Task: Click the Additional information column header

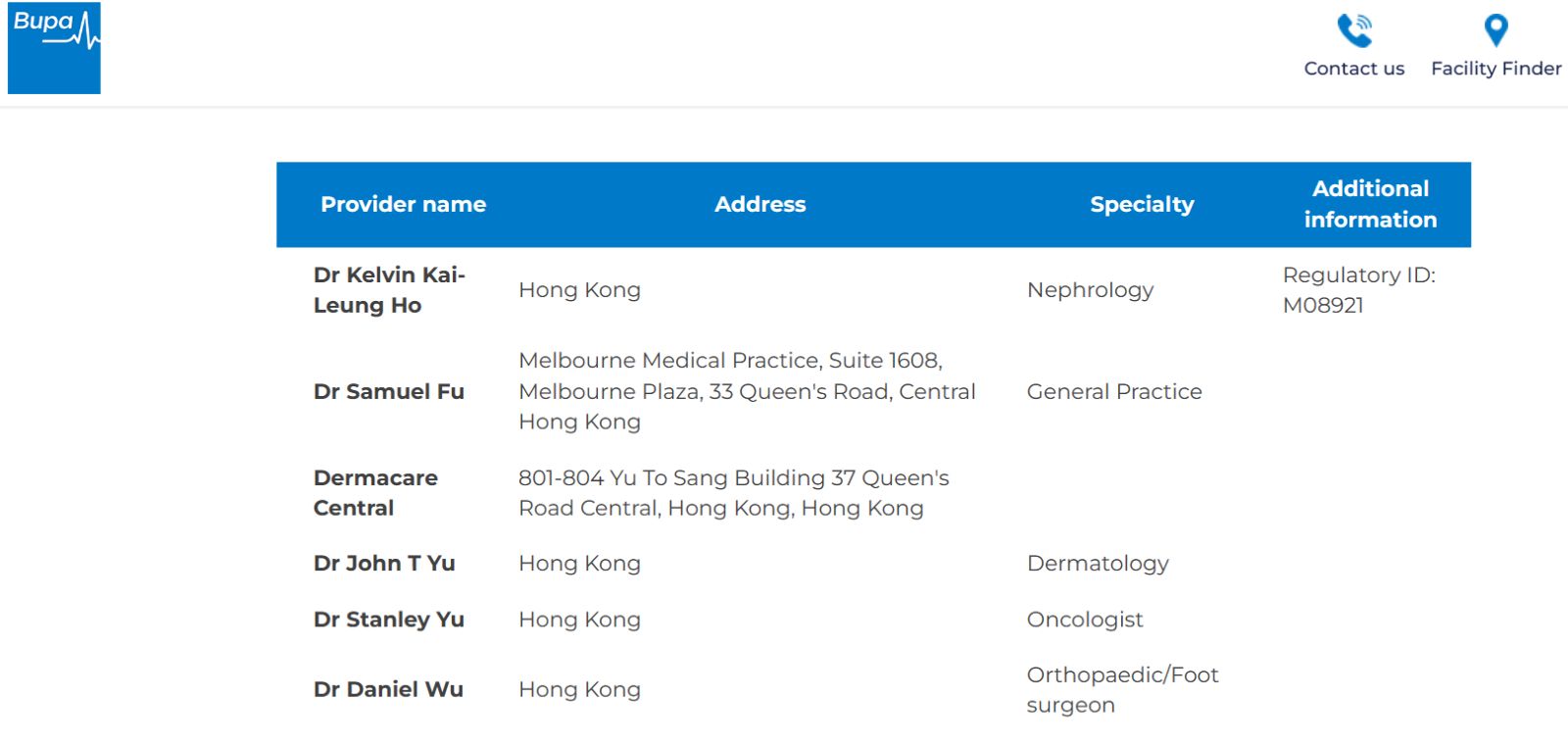Action: [x=1370, y=204]
